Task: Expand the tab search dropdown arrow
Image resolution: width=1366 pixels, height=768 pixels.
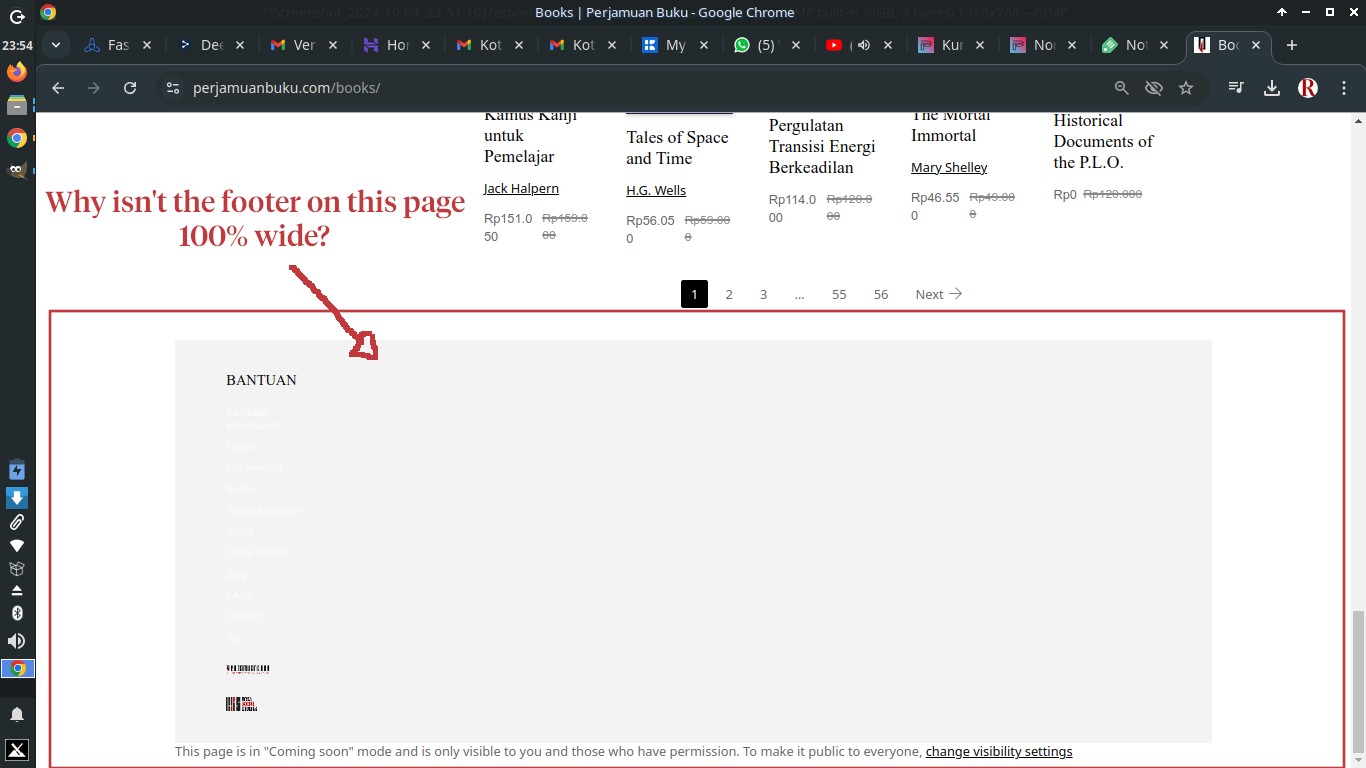Action: pos(56,45)
